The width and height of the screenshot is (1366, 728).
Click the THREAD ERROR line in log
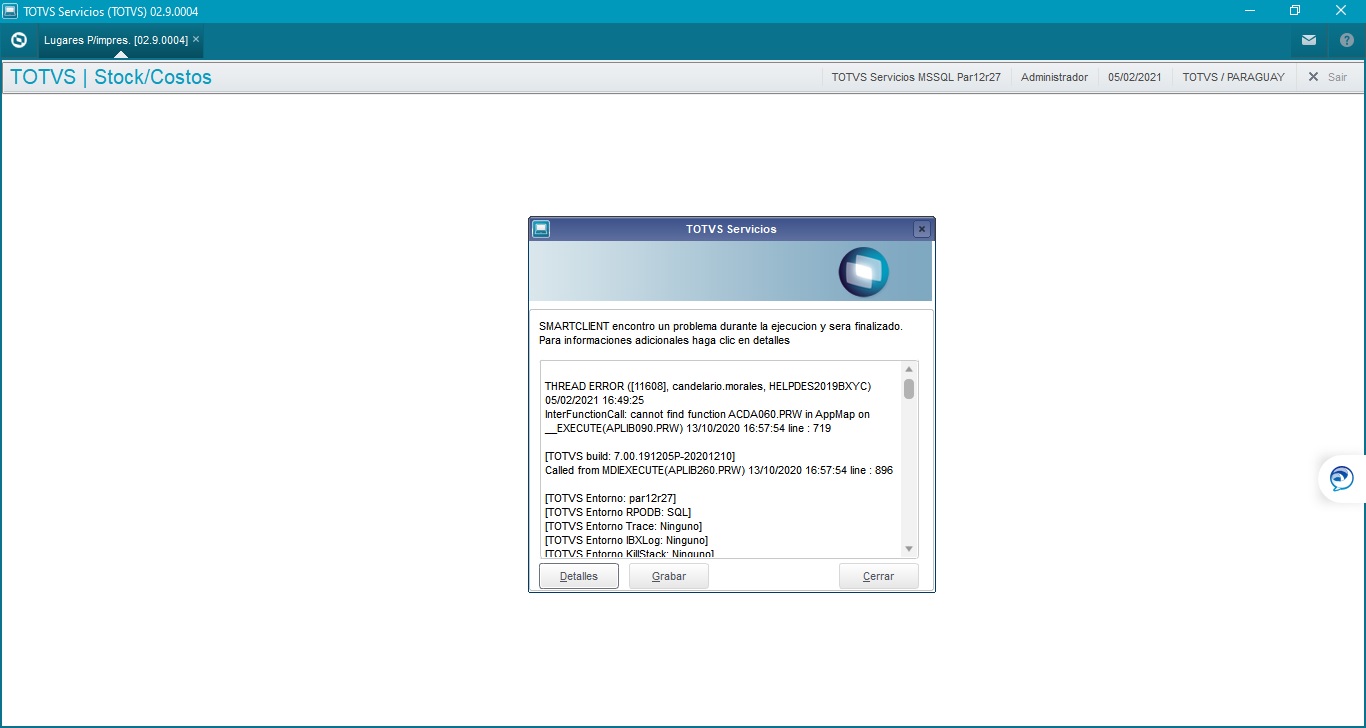[708, 386]
